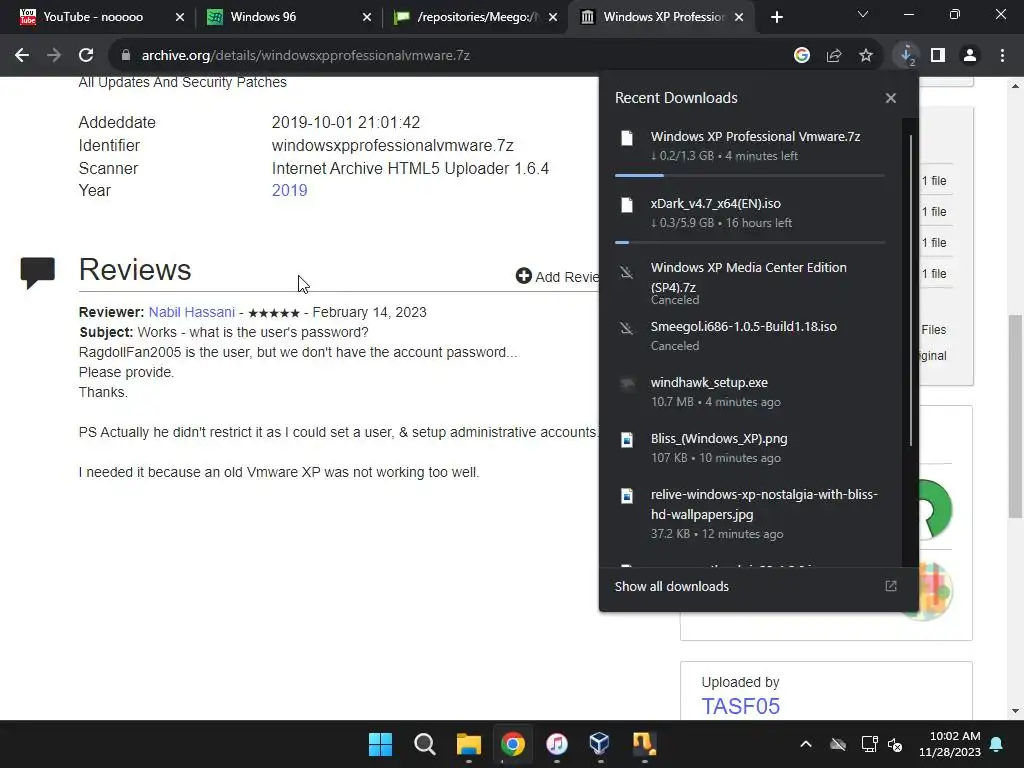This screenshot has height=768, width=1024.
Task: Click the page vertical scrollbar thumb
Action: (1016, 415)
